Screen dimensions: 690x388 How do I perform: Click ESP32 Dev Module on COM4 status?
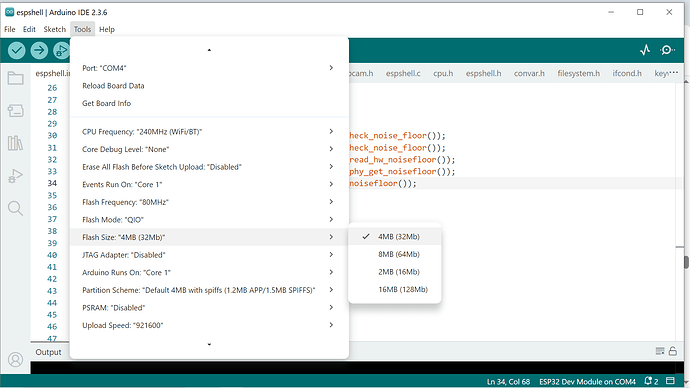click(x=587, y=381)
